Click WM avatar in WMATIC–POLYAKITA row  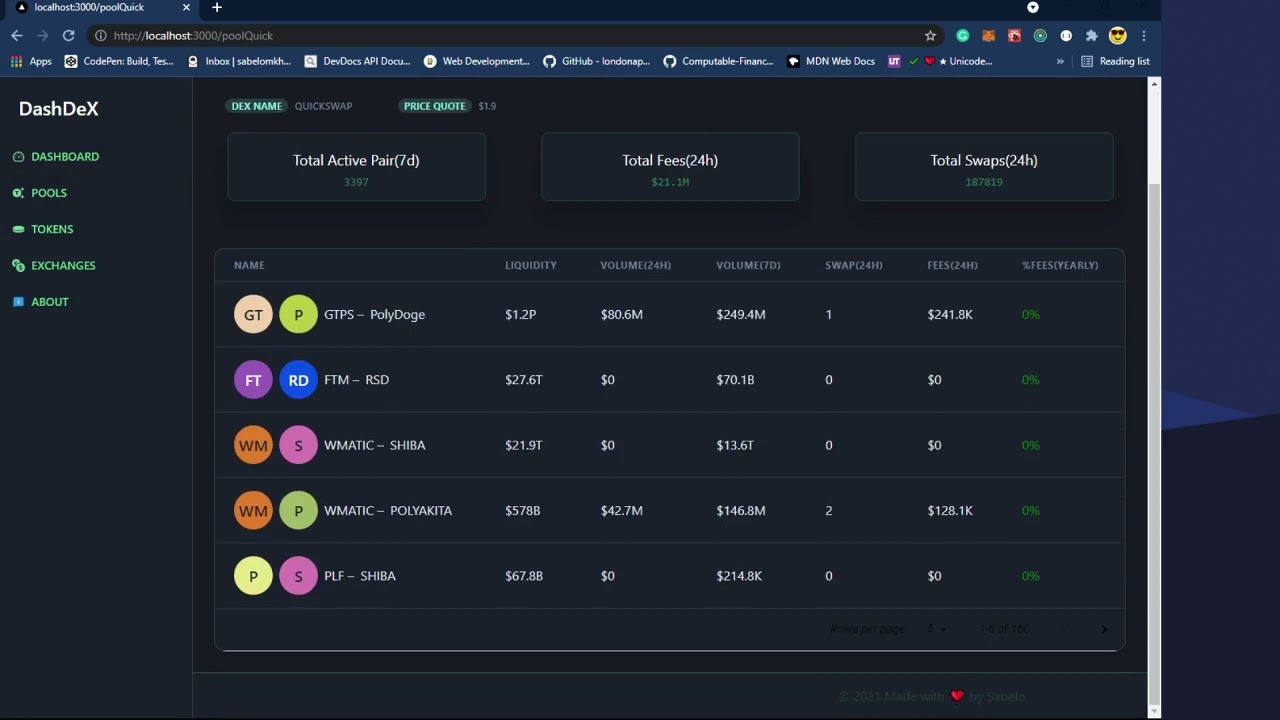pyautogui.click(x=253, y=510)
